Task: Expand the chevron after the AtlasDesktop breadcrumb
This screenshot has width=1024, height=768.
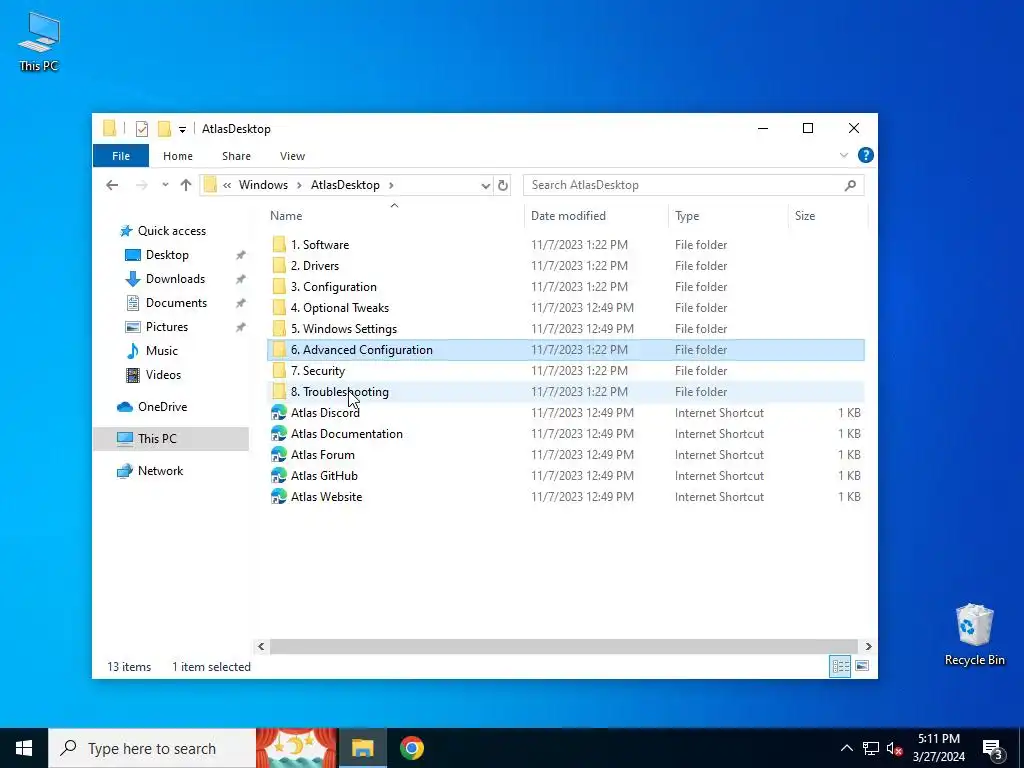Action: click(x=391, y=185)
